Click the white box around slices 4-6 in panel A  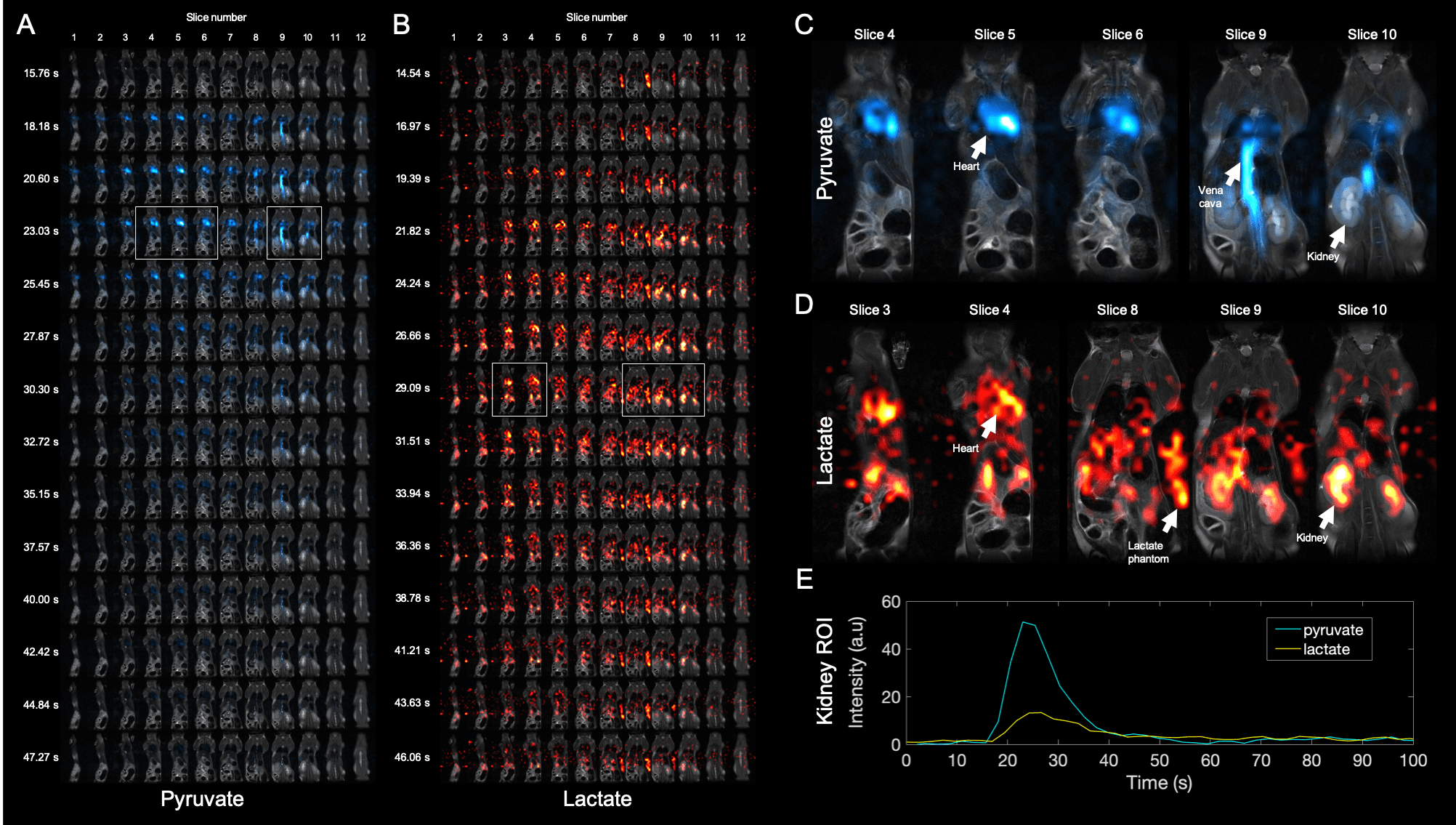(176, 233)
